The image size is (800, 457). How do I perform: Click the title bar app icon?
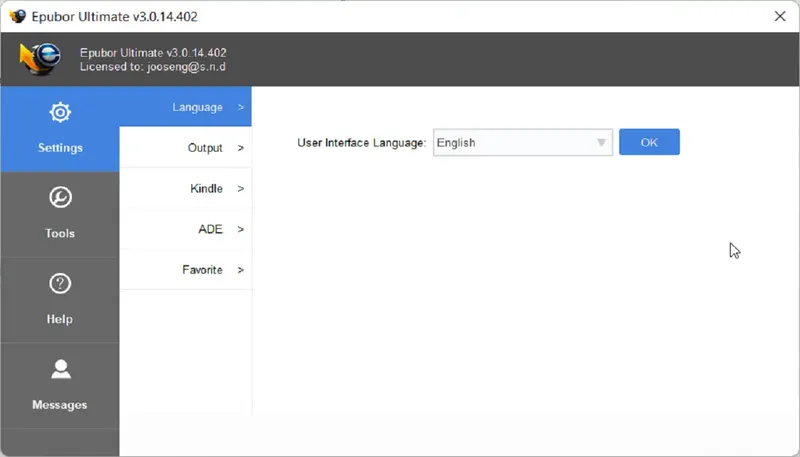[x=17, y=16]
